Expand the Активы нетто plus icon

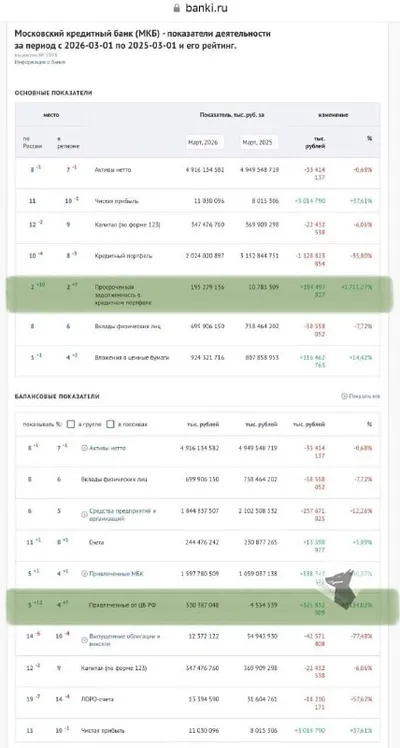tap(84, 448)
